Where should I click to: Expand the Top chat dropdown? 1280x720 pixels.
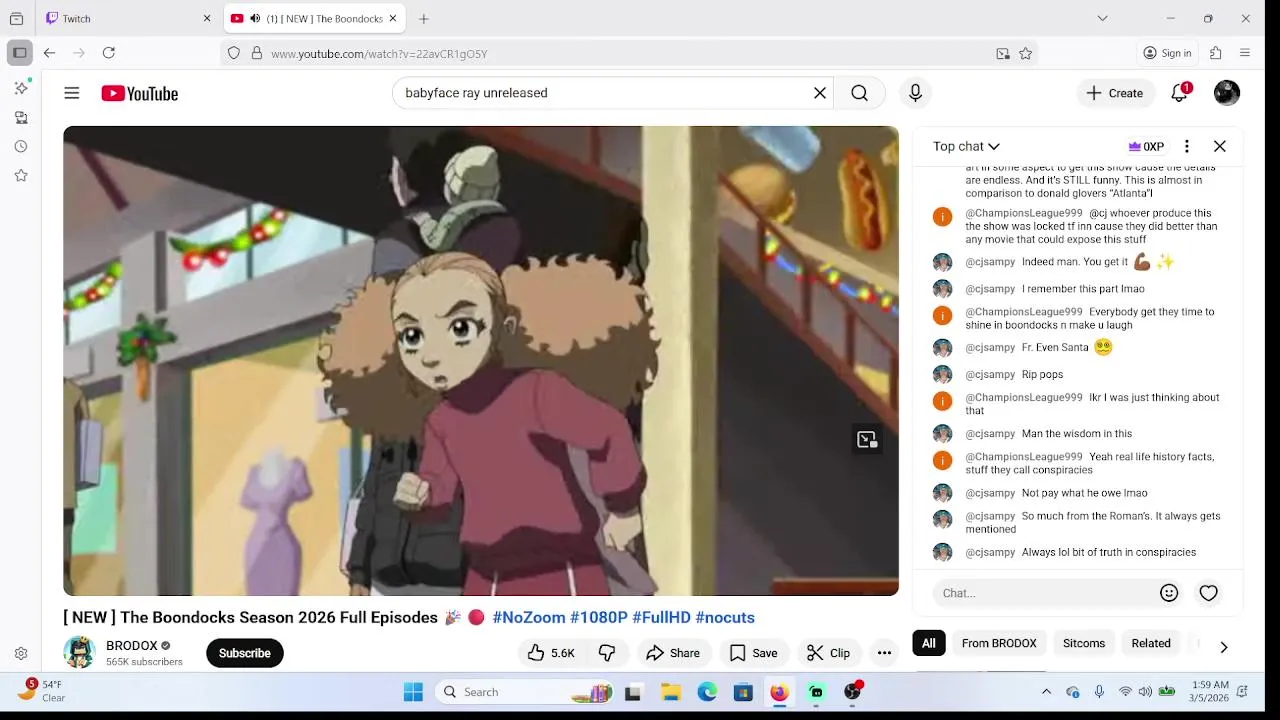click(x=966, y=146)
